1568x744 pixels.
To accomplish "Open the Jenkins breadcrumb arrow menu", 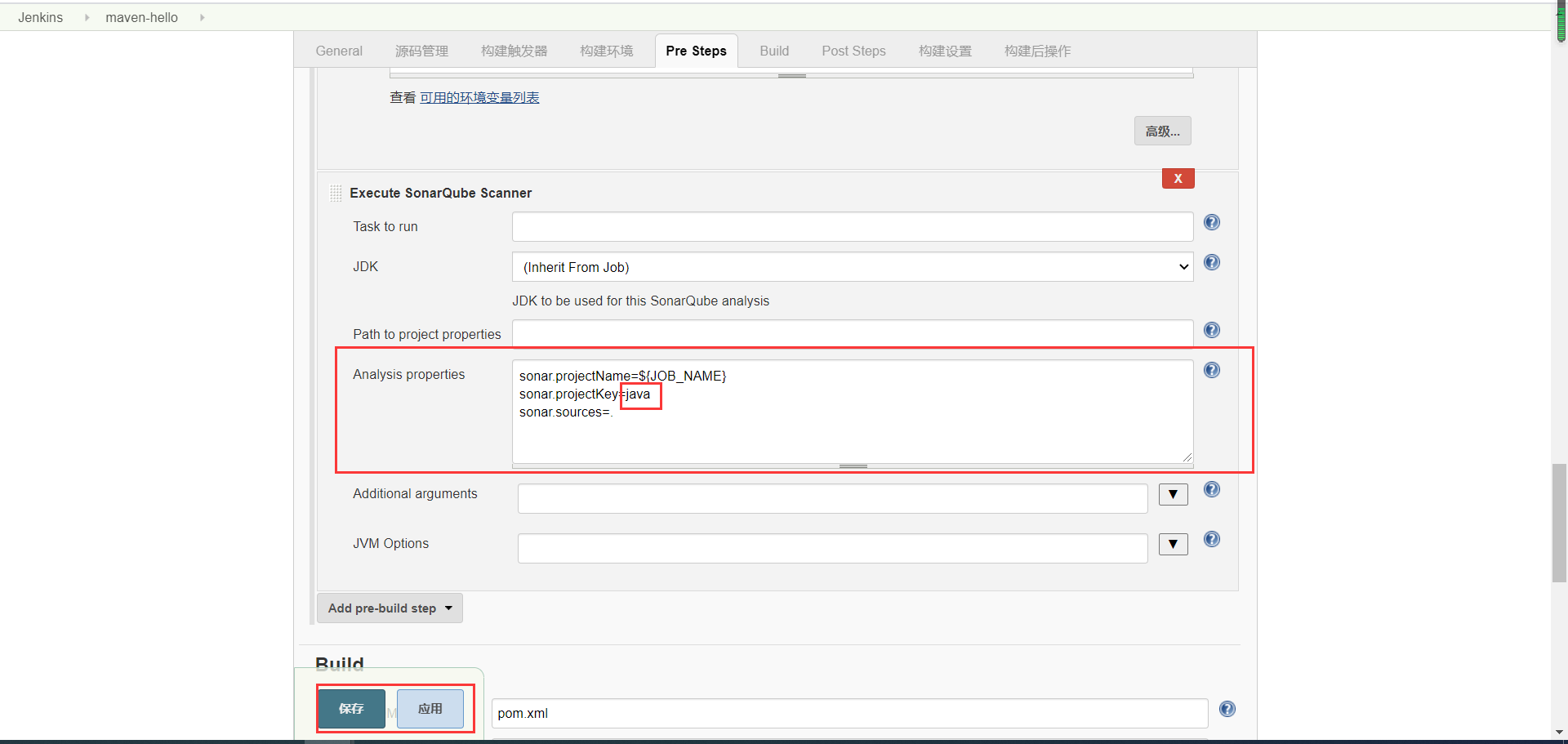I will pyautogui.click(x=87, y=17).
